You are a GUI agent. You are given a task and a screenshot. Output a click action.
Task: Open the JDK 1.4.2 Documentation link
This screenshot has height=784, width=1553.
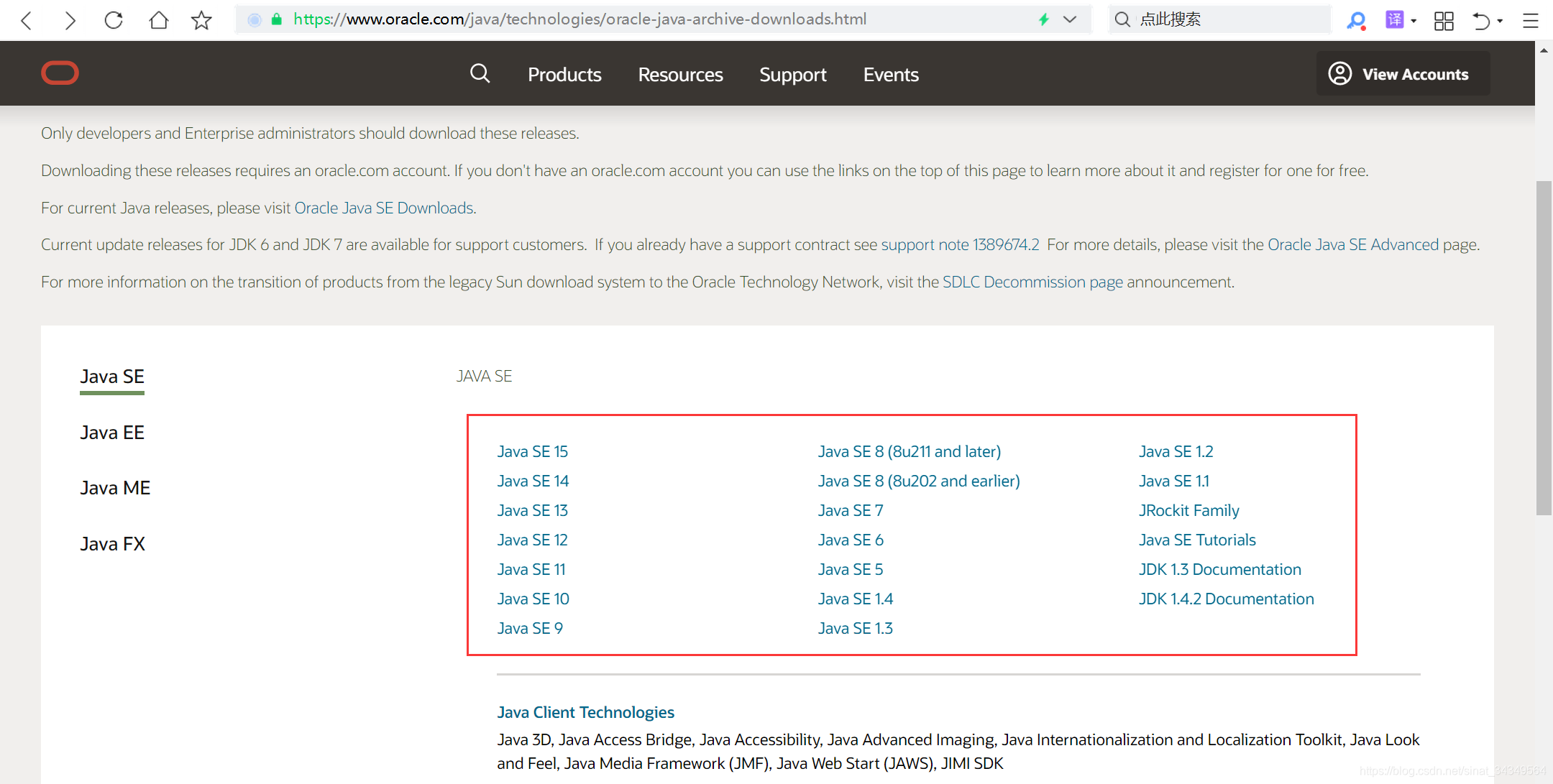1227,599
